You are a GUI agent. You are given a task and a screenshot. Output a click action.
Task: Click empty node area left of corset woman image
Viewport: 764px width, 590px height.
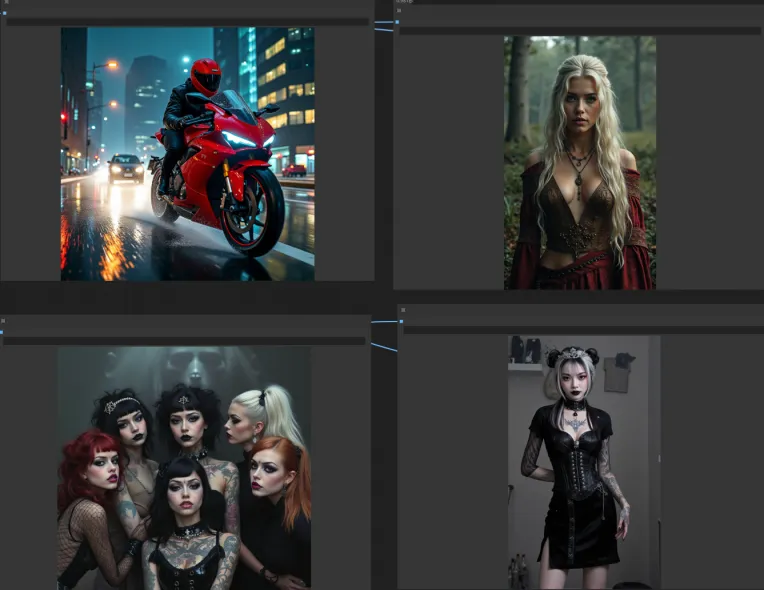[x=452, y=461]
